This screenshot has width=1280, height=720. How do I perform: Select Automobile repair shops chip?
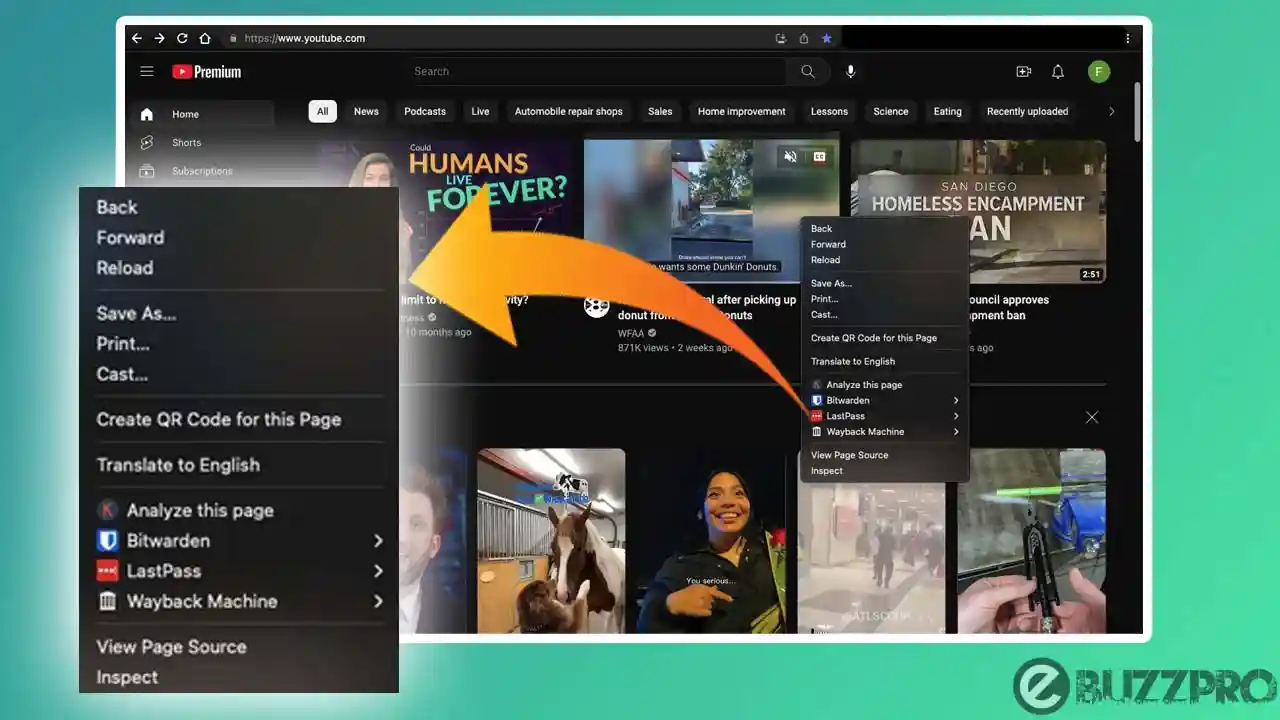pos(568,111)
